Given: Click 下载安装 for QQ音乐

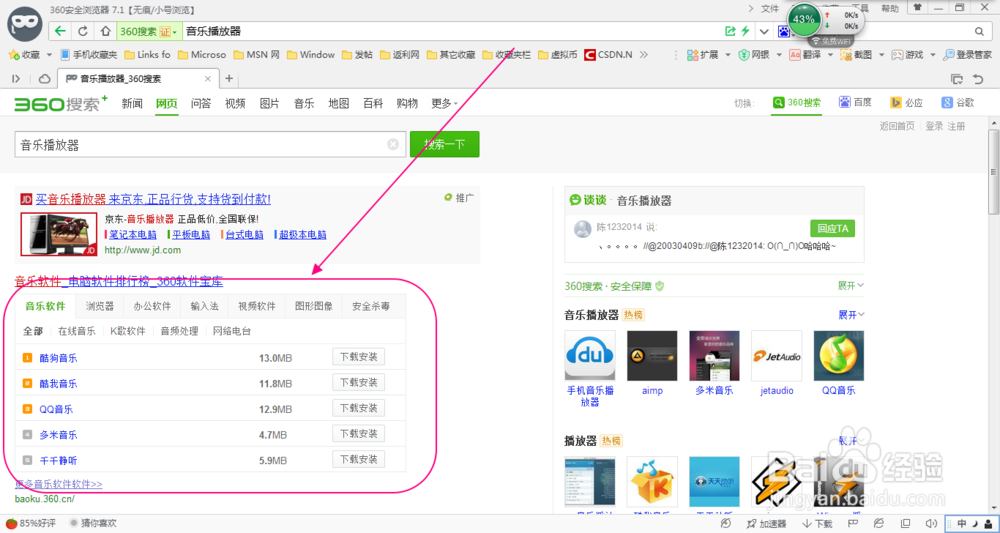Looking at the screenshot, I should [x=358, y=408].
